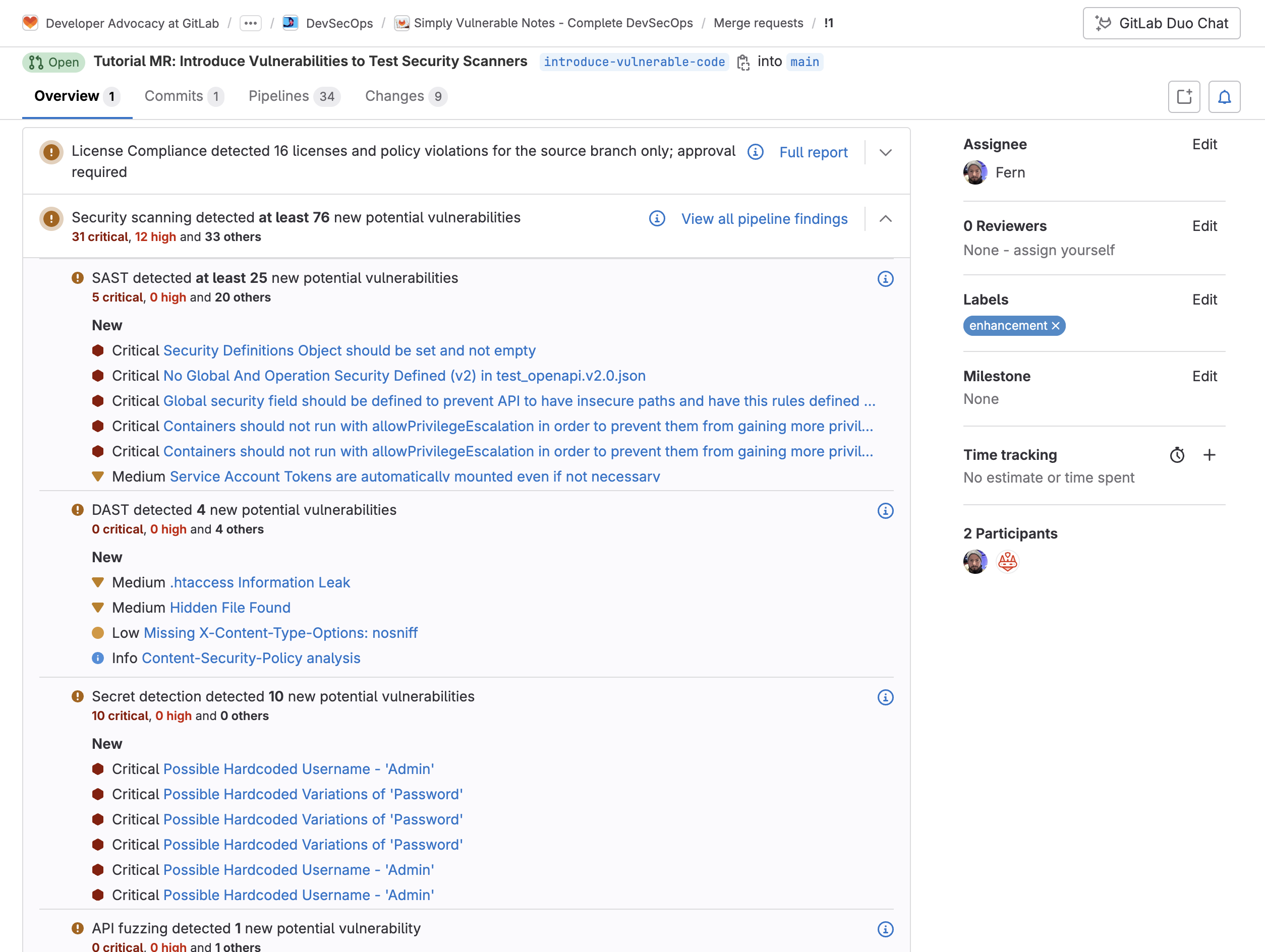The height and width of the screenshot is (952, 1265).
Task: Expand the breadcrumb ellipsis menu
Action: click(x=250, y=23)
